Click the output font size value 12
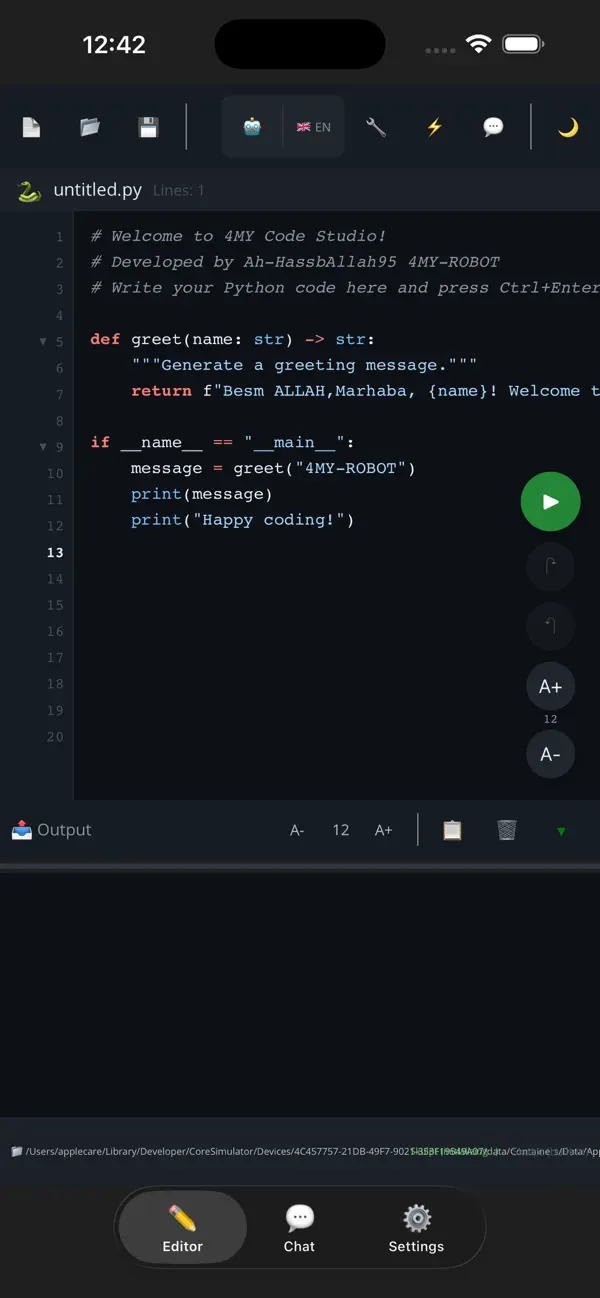Screen dimensions: 600x1298 (341, 830)
